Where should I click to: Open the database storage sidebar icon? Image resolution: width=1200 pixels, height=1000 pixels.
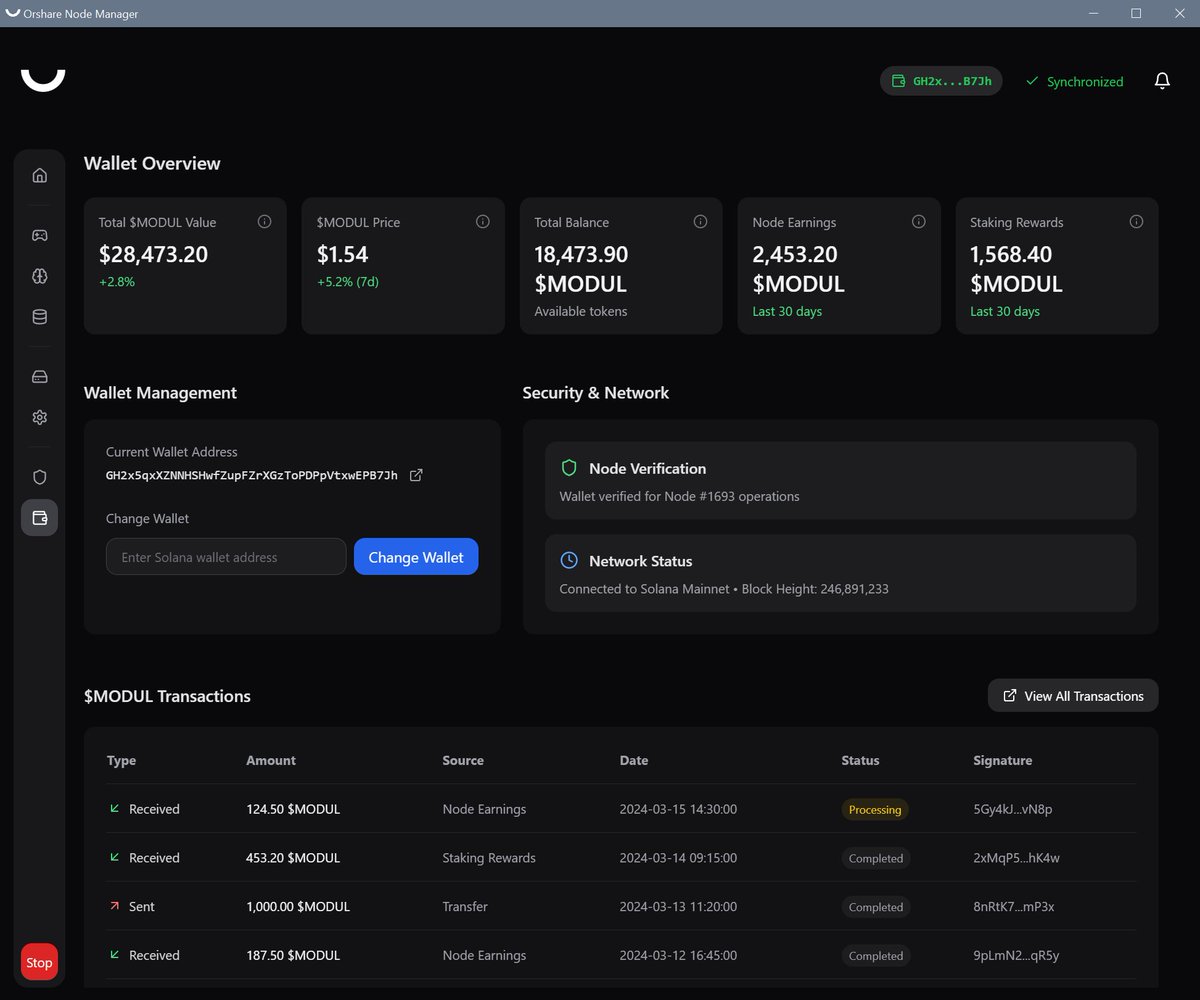[40, 317]
